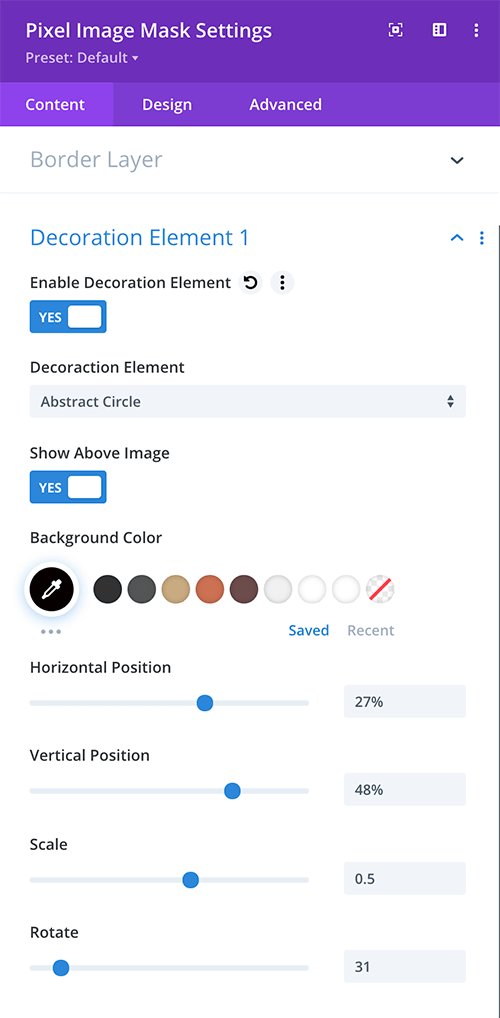Select the transparent color swatch
This screenshot has height=1018, width=500.
pos(380,590)
